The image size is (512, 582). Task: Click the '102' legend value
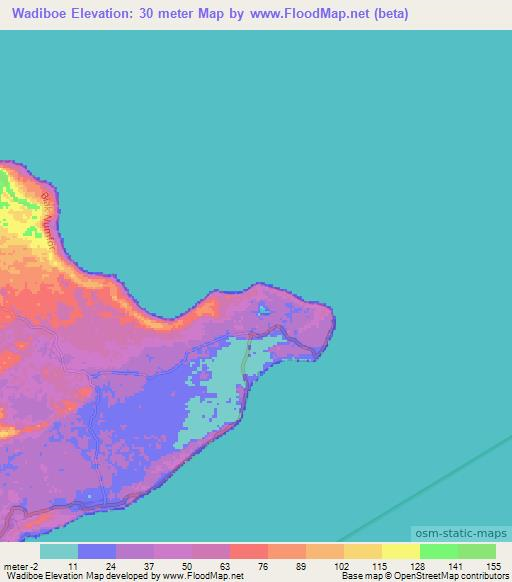(342, 567)
